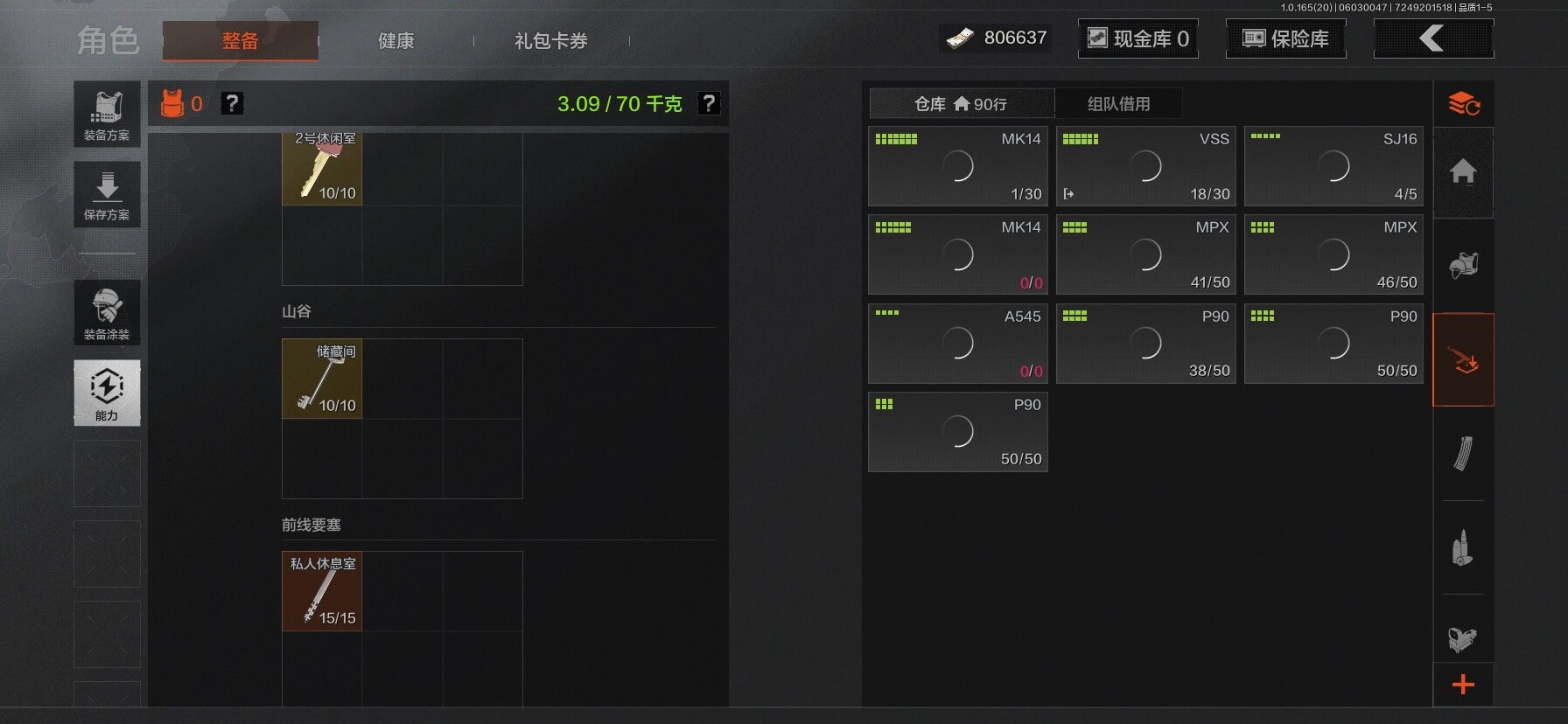
Task: Select the 私人休息室 key item
Action: [322, 591]
